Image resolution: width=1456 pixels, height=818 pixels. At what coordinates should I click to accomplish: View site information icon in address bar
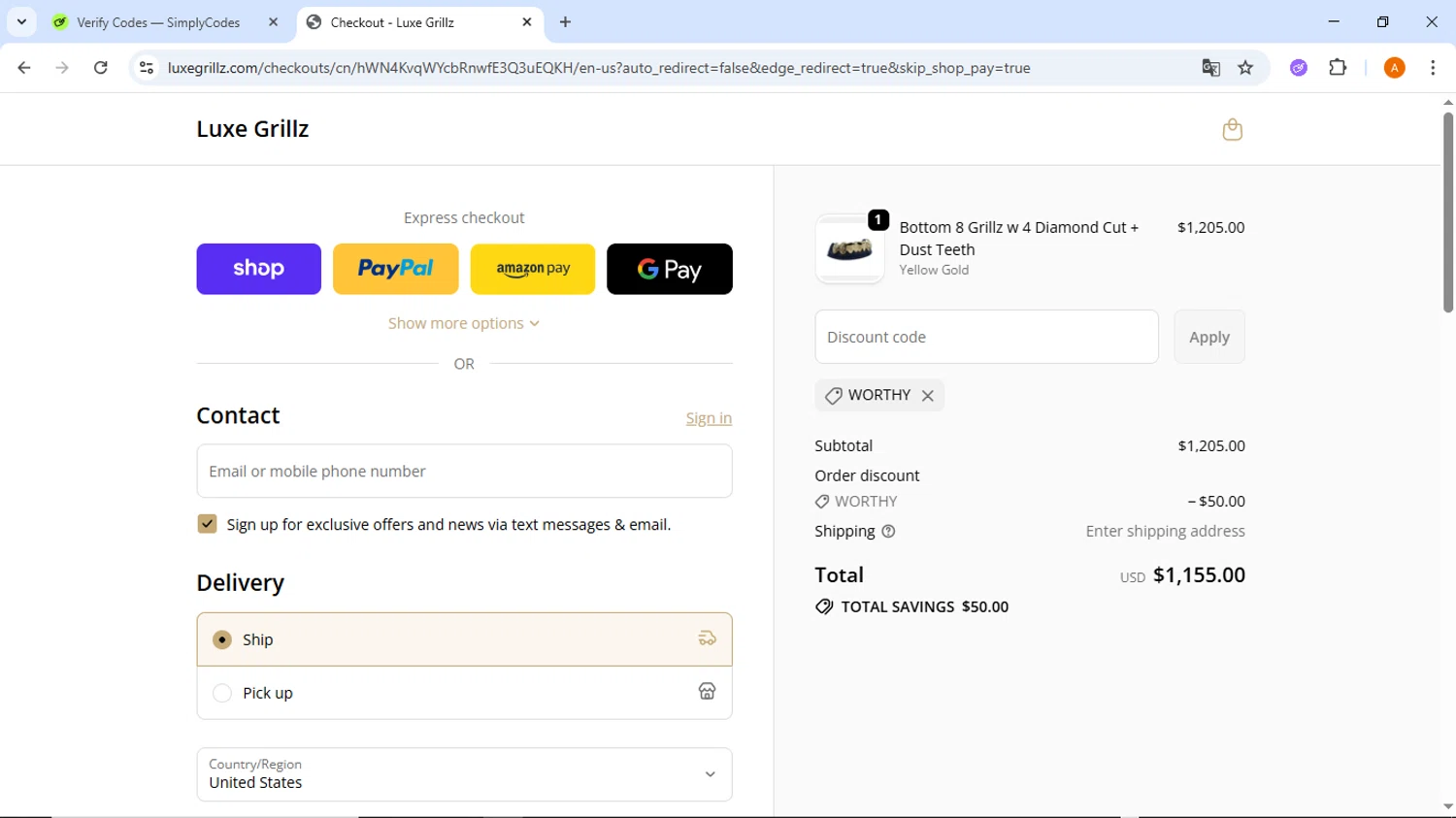147,68
